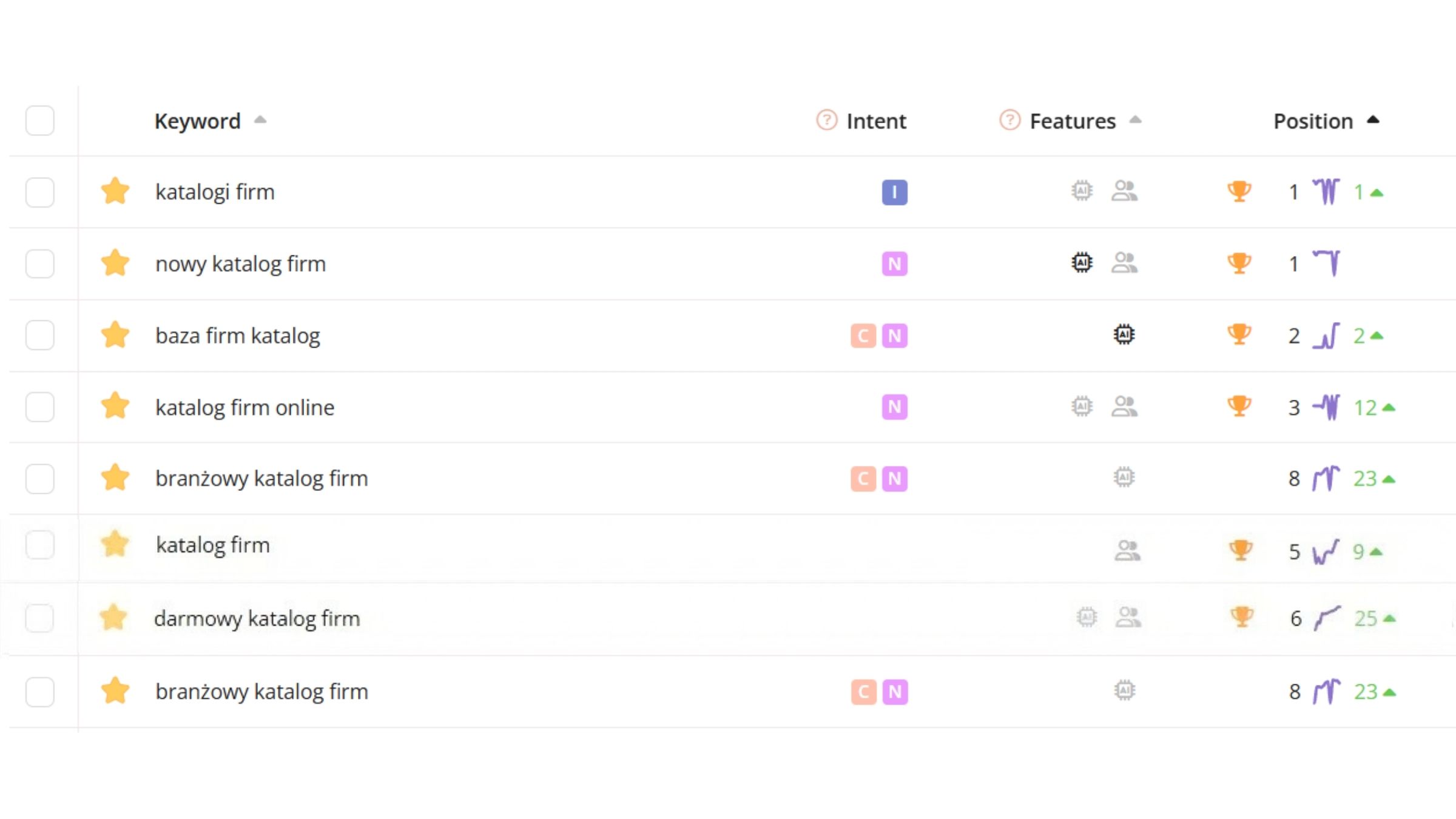Click the Intent column header label
The image size is (1456, 819).
pyautogui.click(x=876, y=121)
